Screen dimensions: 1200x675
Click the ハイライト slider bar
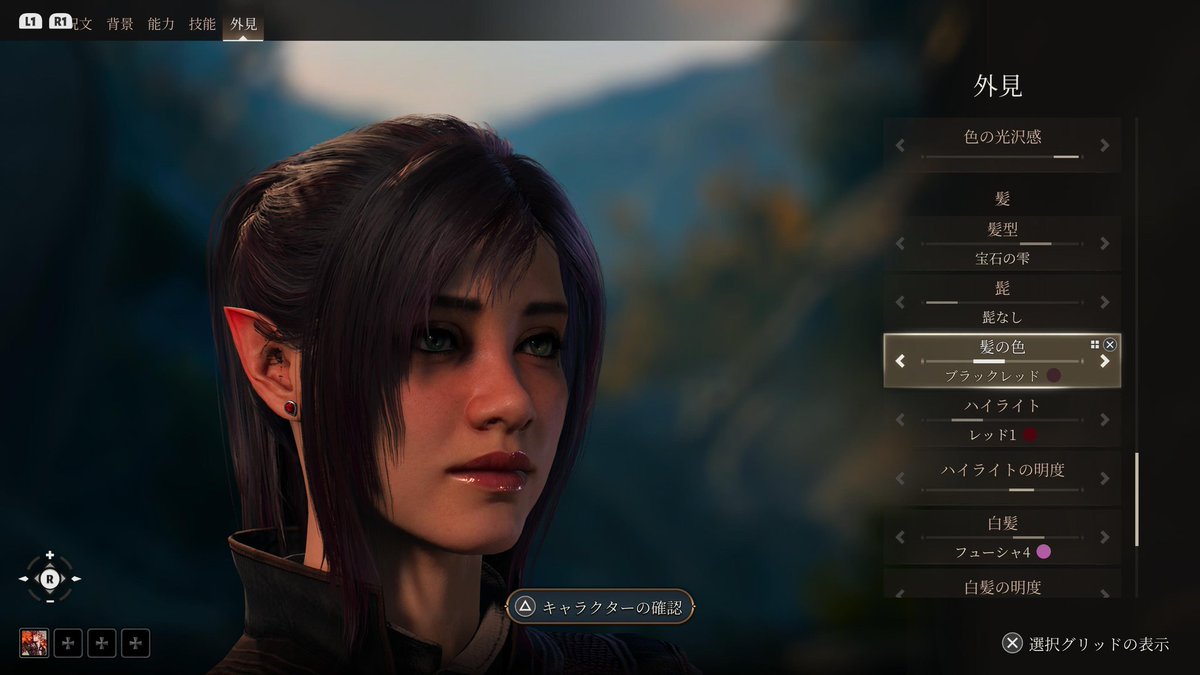(x=1002, y=420)
